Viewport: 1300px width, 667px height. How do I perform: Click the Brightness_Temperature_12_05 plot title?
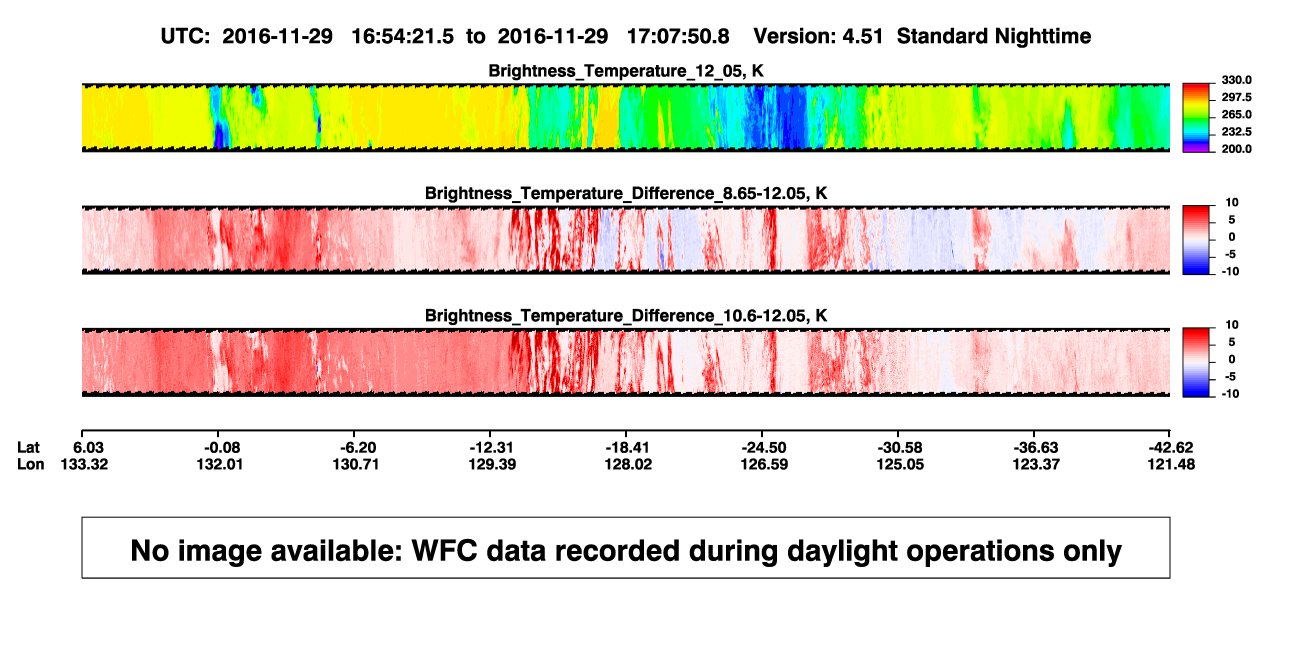point(626,70)
